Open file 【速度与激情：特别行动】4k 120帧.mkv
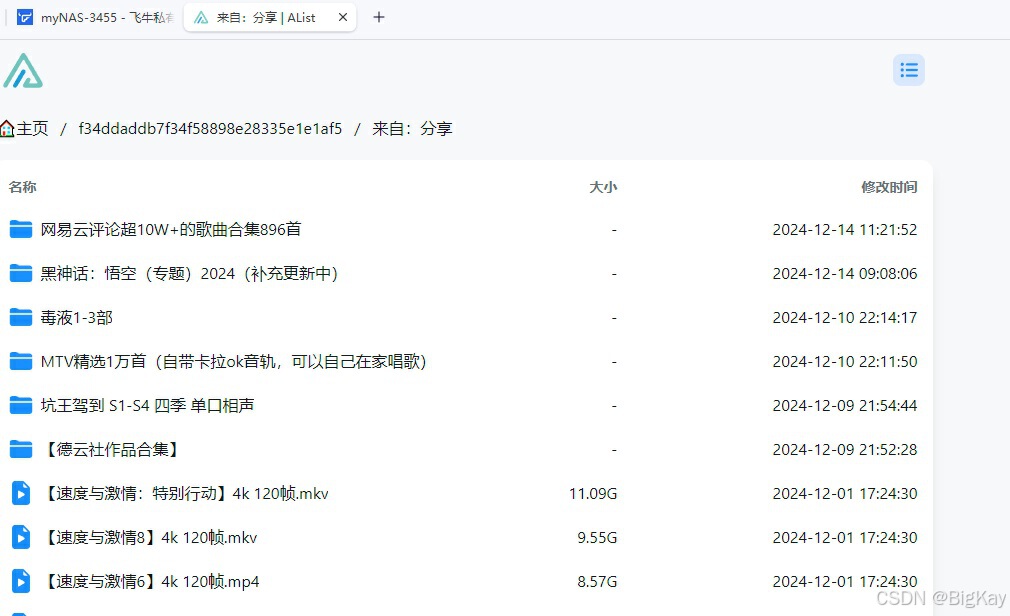The height and width of the screenshot is (616, 1010). click(x=185, y=494)
